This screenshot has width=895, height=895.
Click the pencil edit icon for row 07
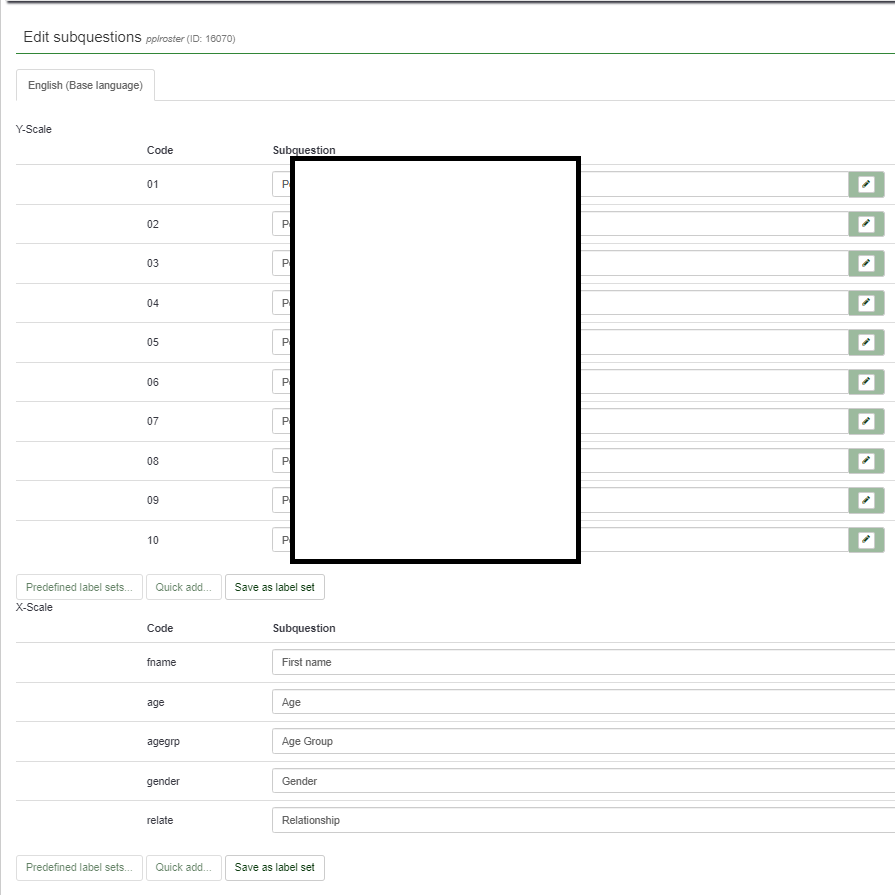(x=866, y=421)
